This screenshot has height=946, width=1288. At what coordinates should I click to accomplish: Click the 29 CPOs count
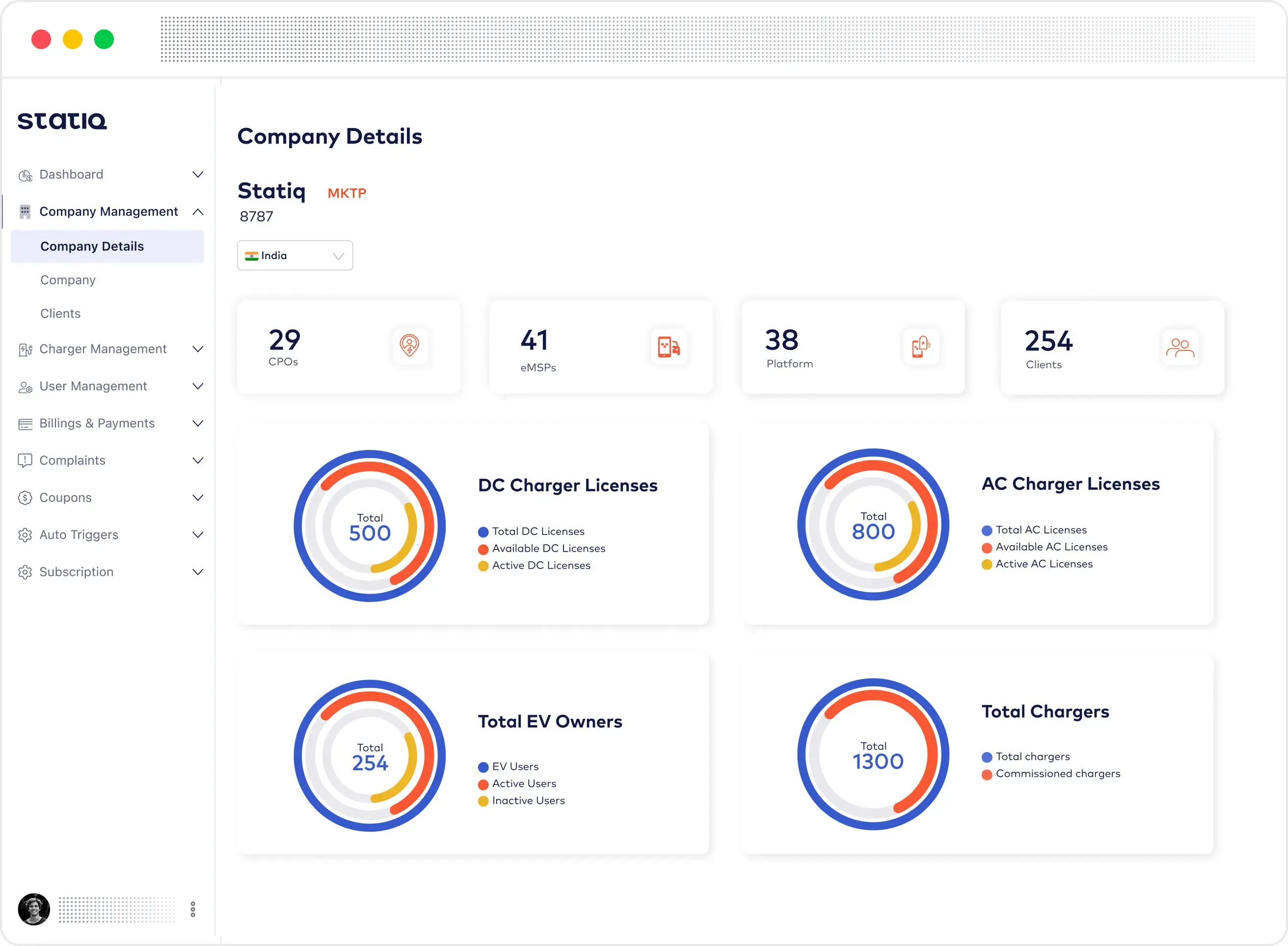[285, 340]
